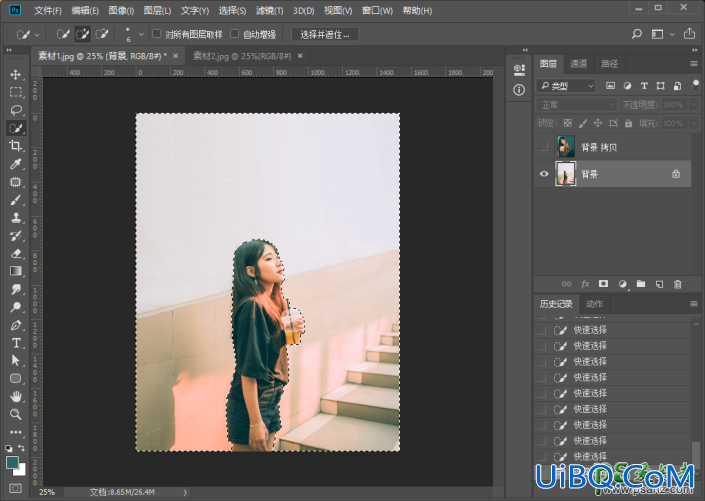Enable 对所有图层取样 checkbox
This screenshot has width=705, height=501.
pyautogui.click(x=156, y=34)
